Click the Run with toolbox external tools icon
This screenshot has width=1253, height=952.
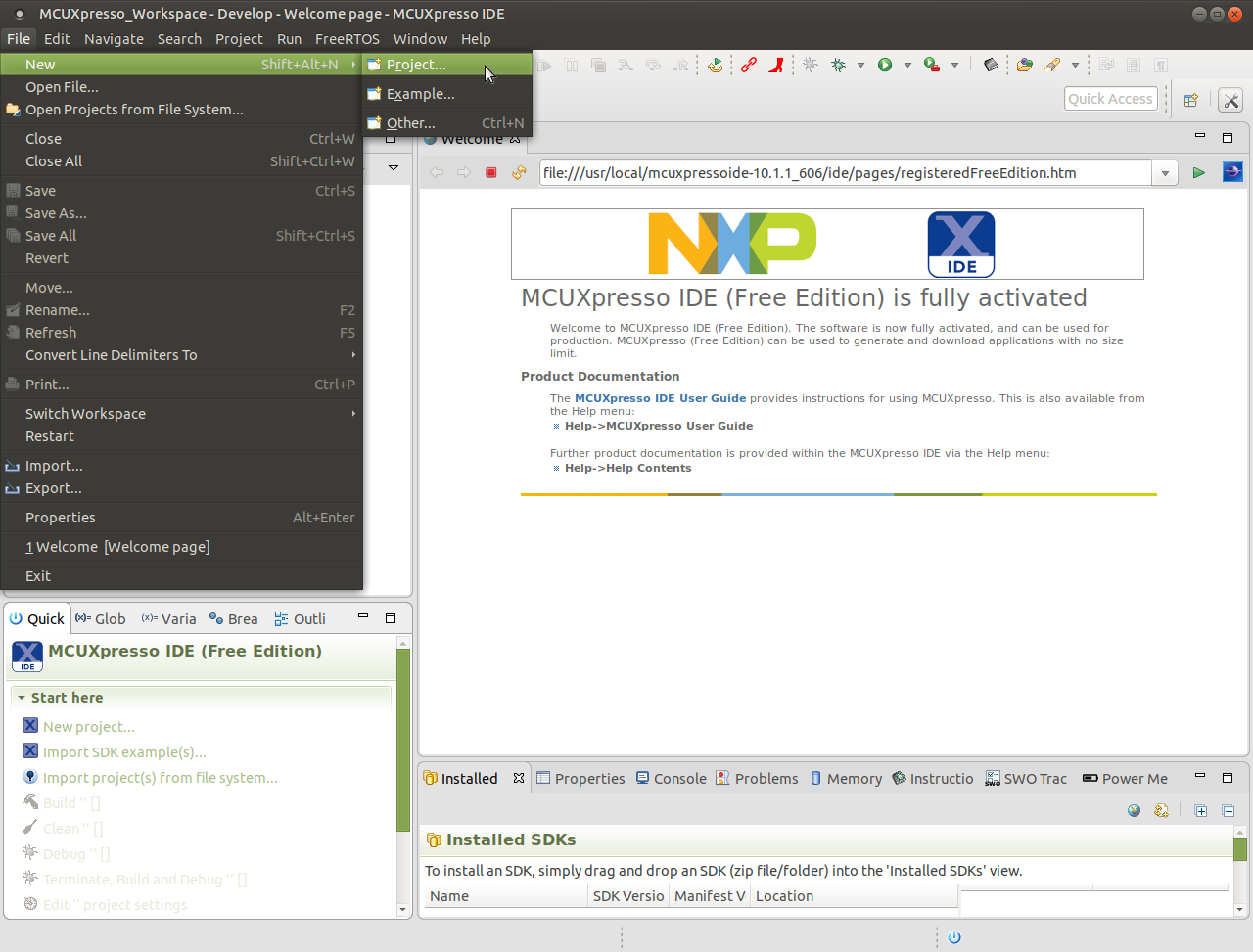[932, 65]
